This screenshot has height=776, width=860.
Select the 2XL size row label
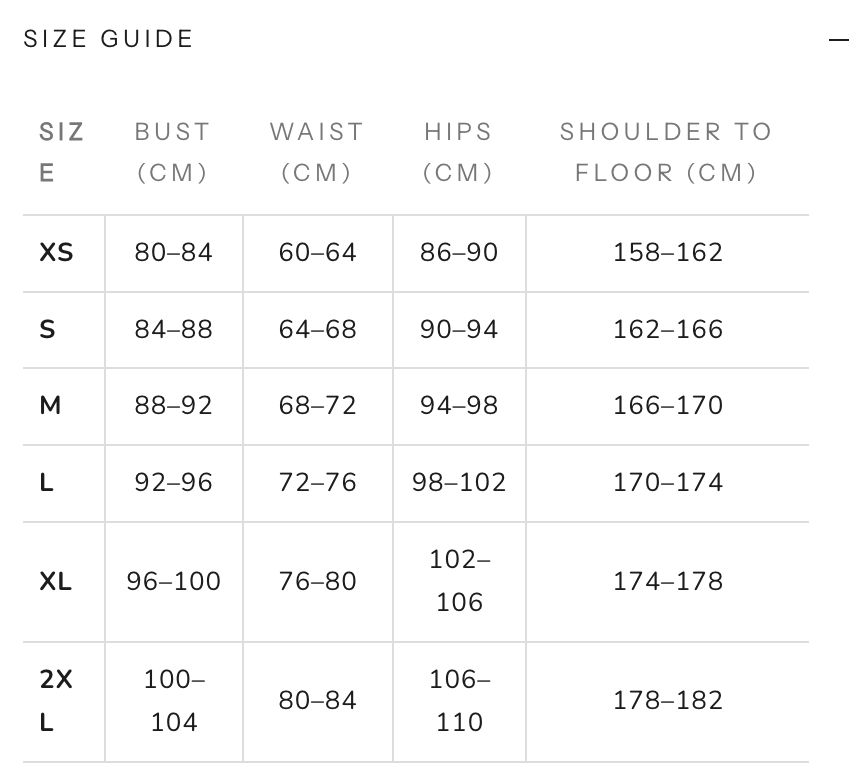(x=55, y=701)
